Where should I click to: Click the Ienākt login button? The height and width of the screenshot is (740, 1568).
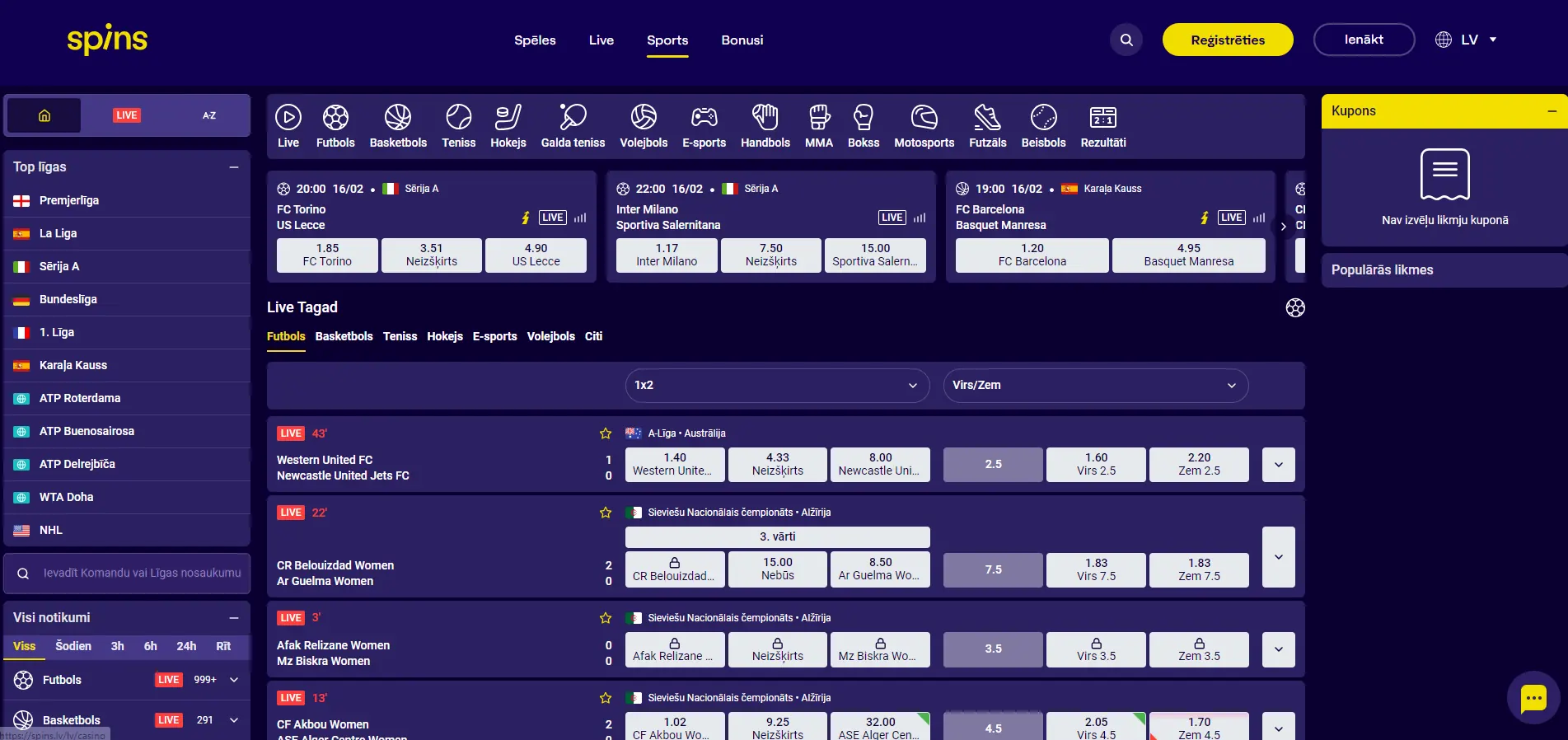[1364, 40]
